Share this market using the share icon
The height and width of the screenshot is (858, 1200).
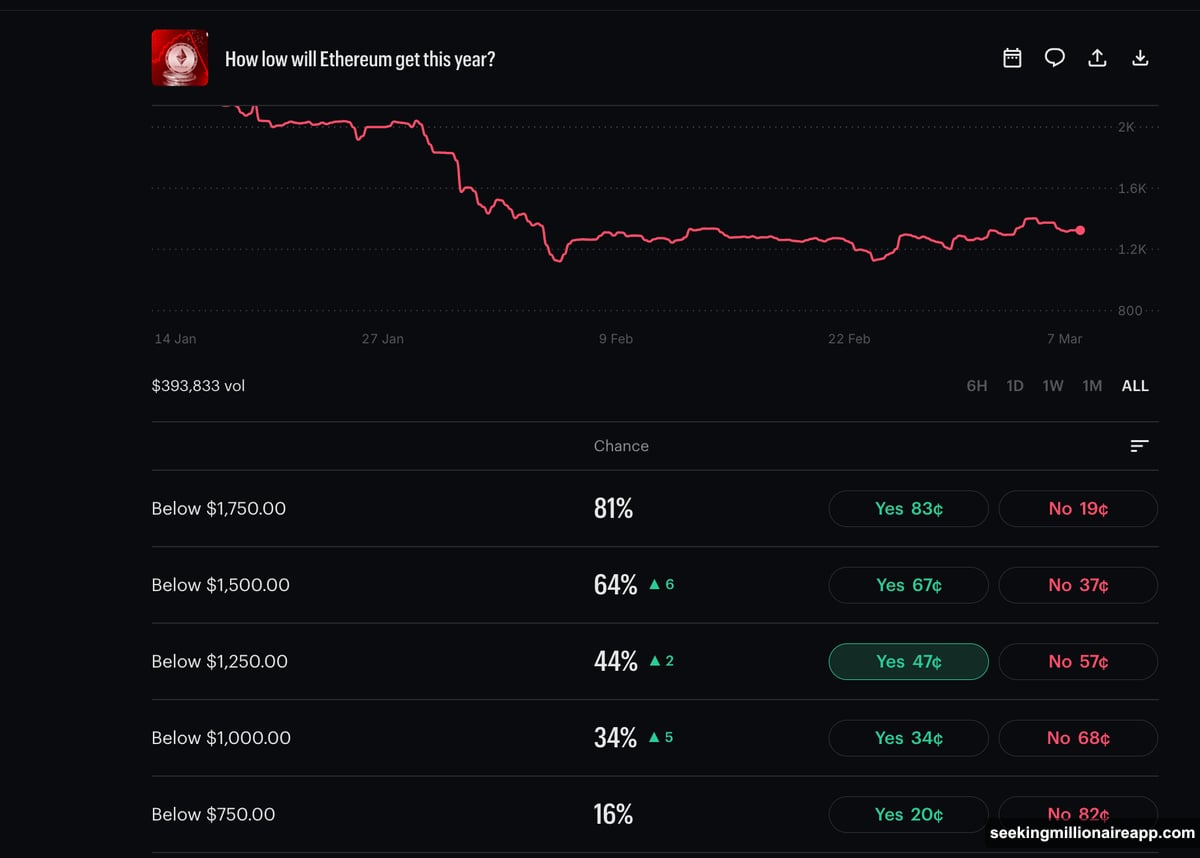coord(1097,58)
